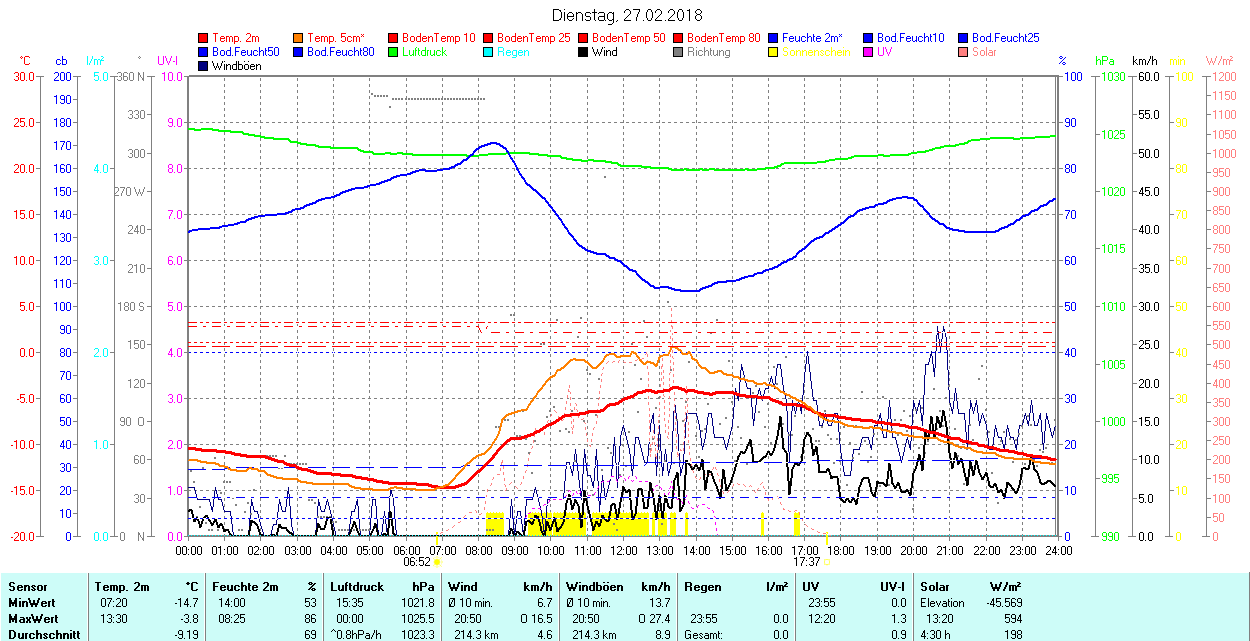
Task: Click the Sensor header in the table
Action: point(27,587)
